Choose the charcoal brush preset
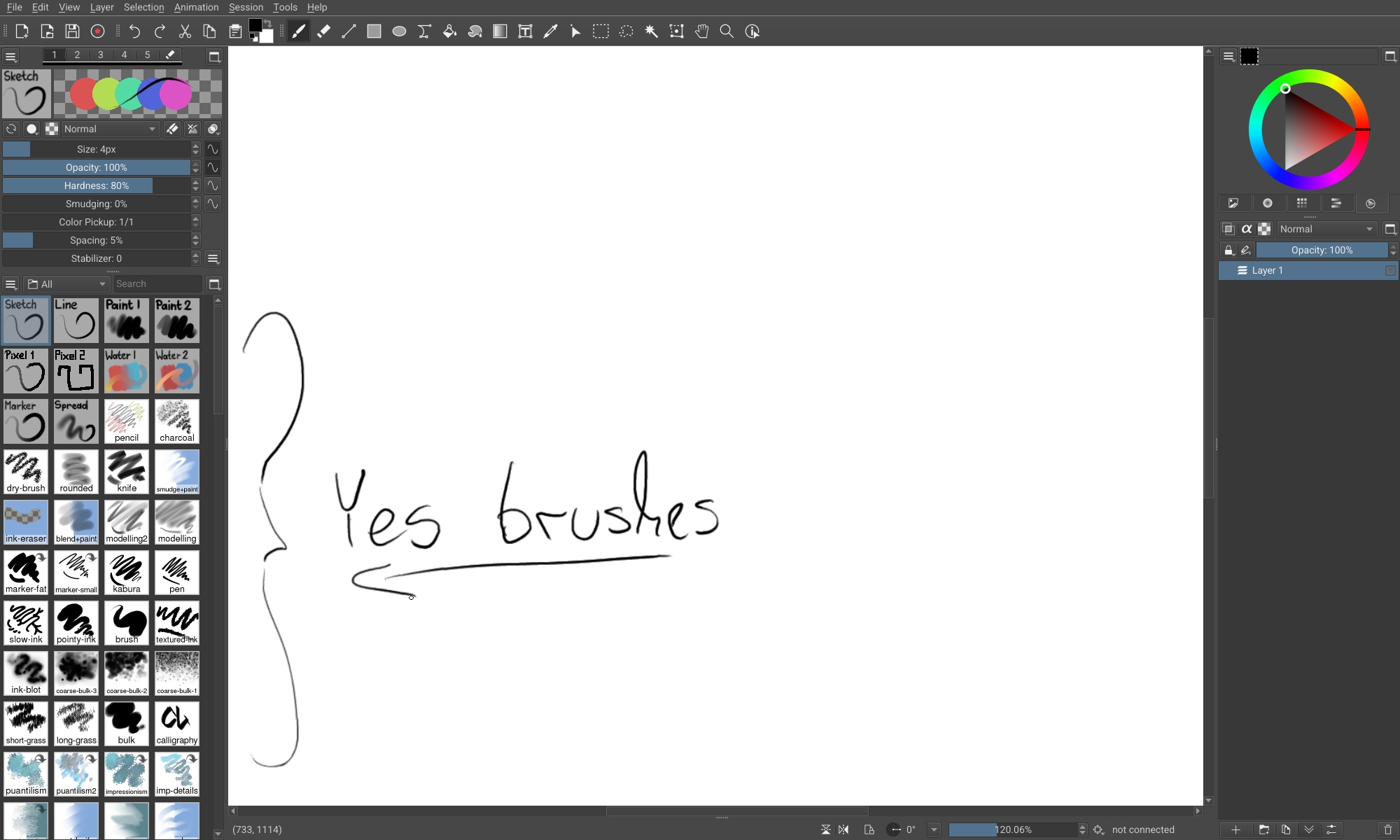1400x840 pixels. [x=177, y=421]
